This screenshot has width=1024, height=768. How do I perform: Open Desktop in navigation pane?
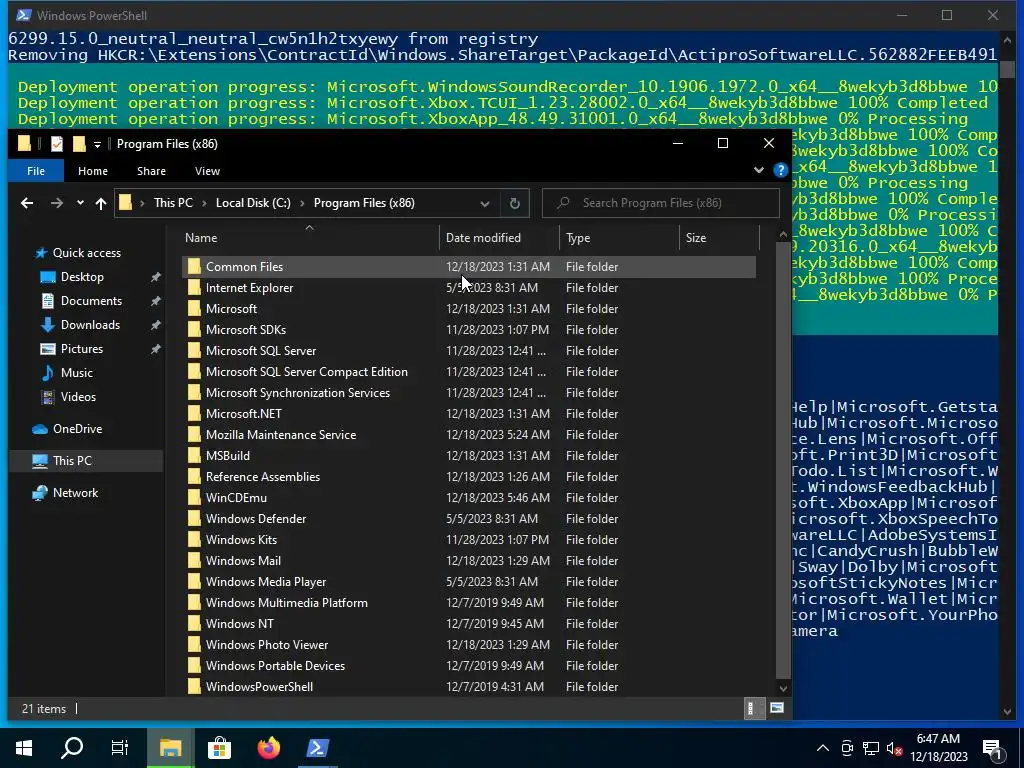point(82,277)
